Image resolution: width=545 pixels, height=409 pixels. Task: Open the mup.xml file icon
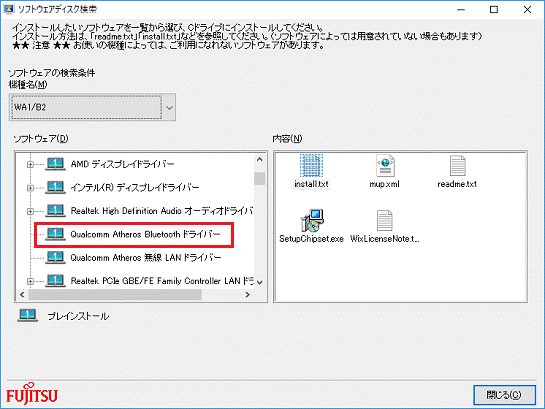click(385, 166)
